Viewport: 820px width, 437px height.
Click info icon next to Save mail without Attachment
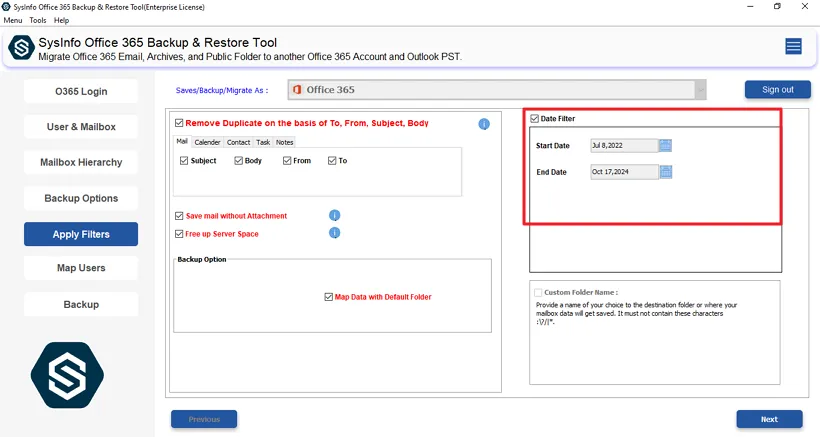click(x=335, y=215)
